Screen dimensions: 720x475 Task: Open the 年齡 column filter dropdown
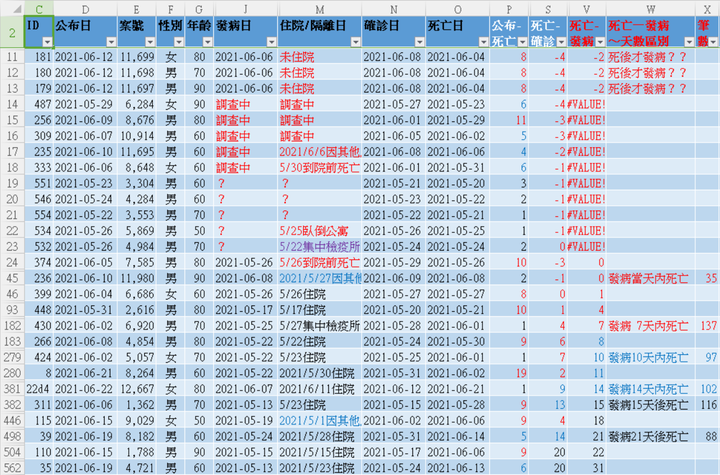[x=208, y=42]
